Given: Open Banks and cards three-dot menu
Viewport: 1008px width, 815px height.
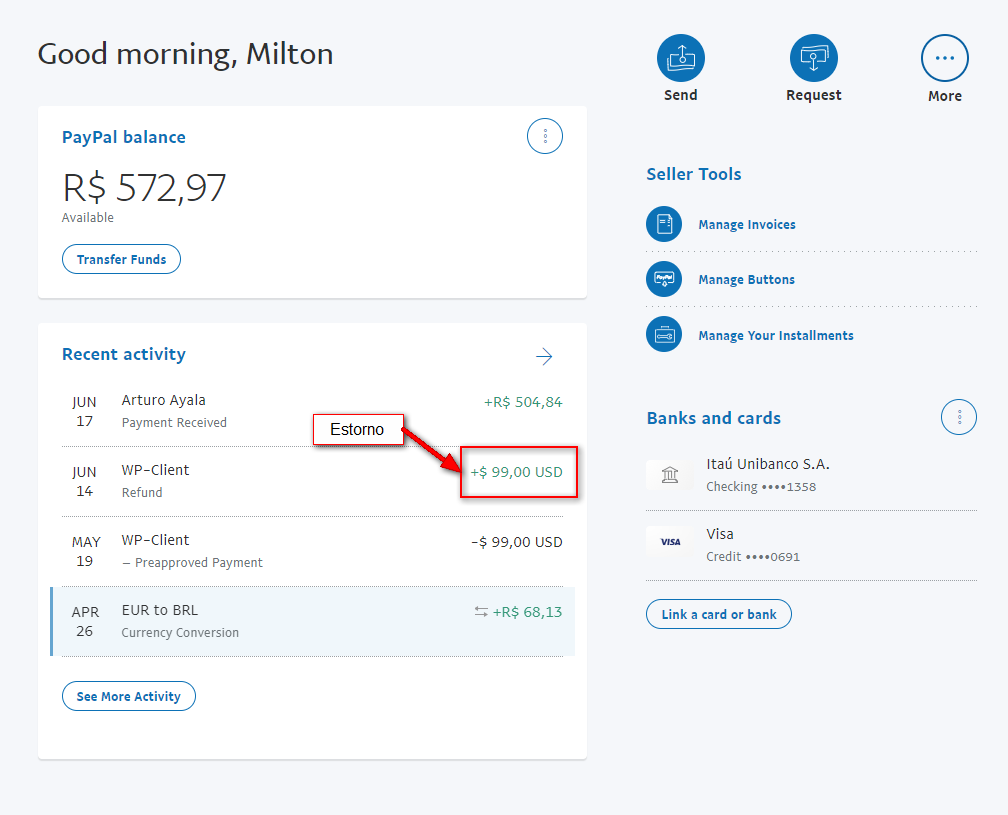Looking at the screenshot, I should 959,417.
